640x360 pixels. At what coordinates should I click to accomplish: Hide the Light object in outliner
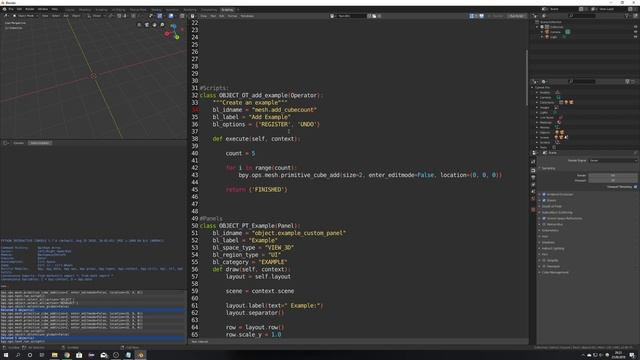(x=635, y=37)
